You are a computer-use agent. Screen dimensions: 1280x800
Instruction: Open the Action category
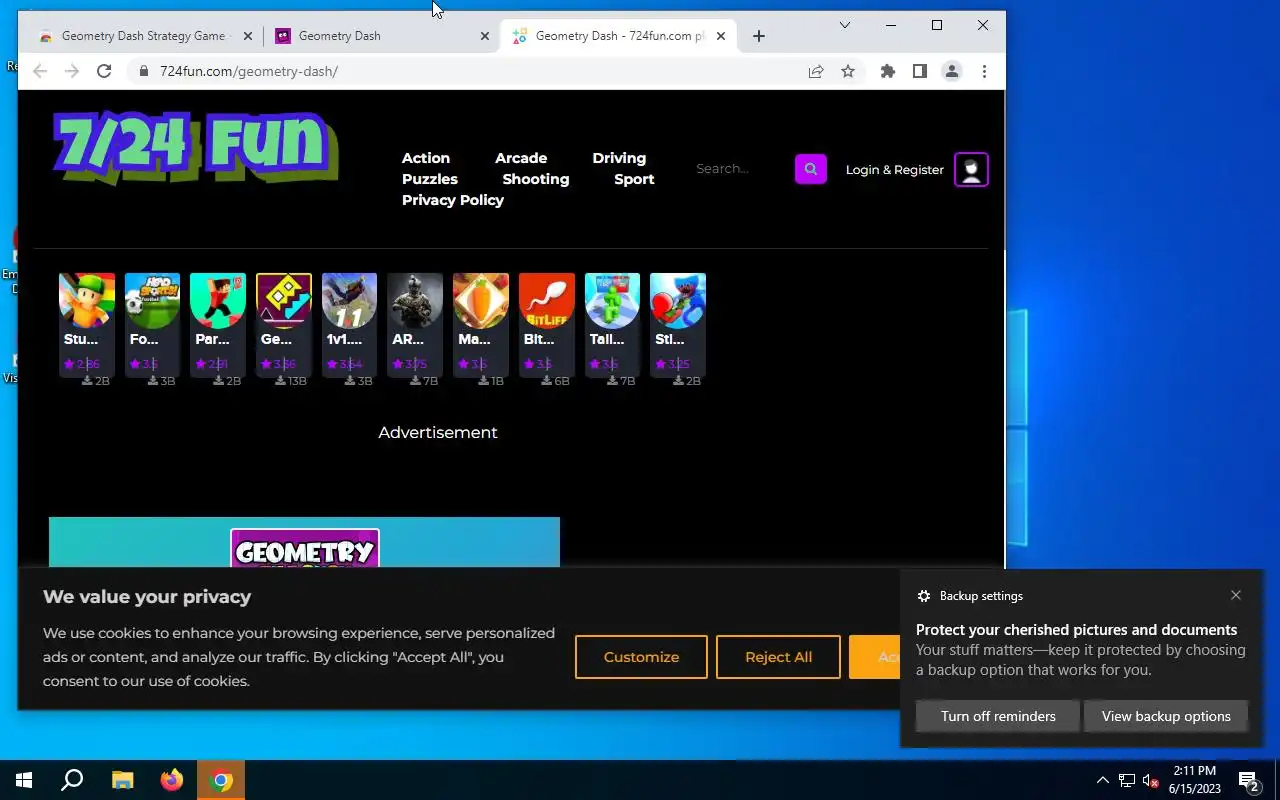click(x=426, y=158)
